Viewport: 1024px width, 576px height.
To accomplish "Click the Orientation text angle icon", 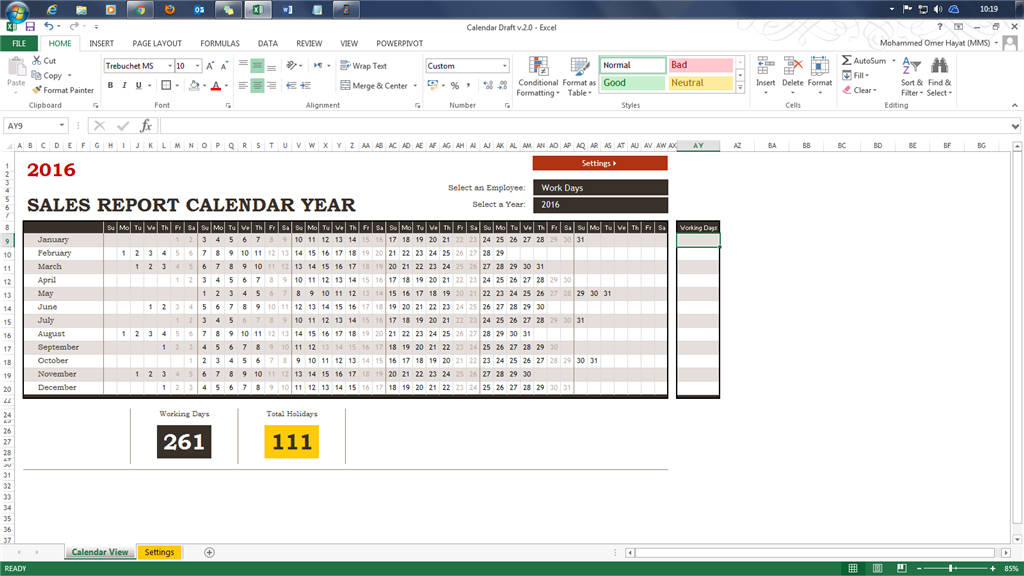I will [x=291, y=65].
